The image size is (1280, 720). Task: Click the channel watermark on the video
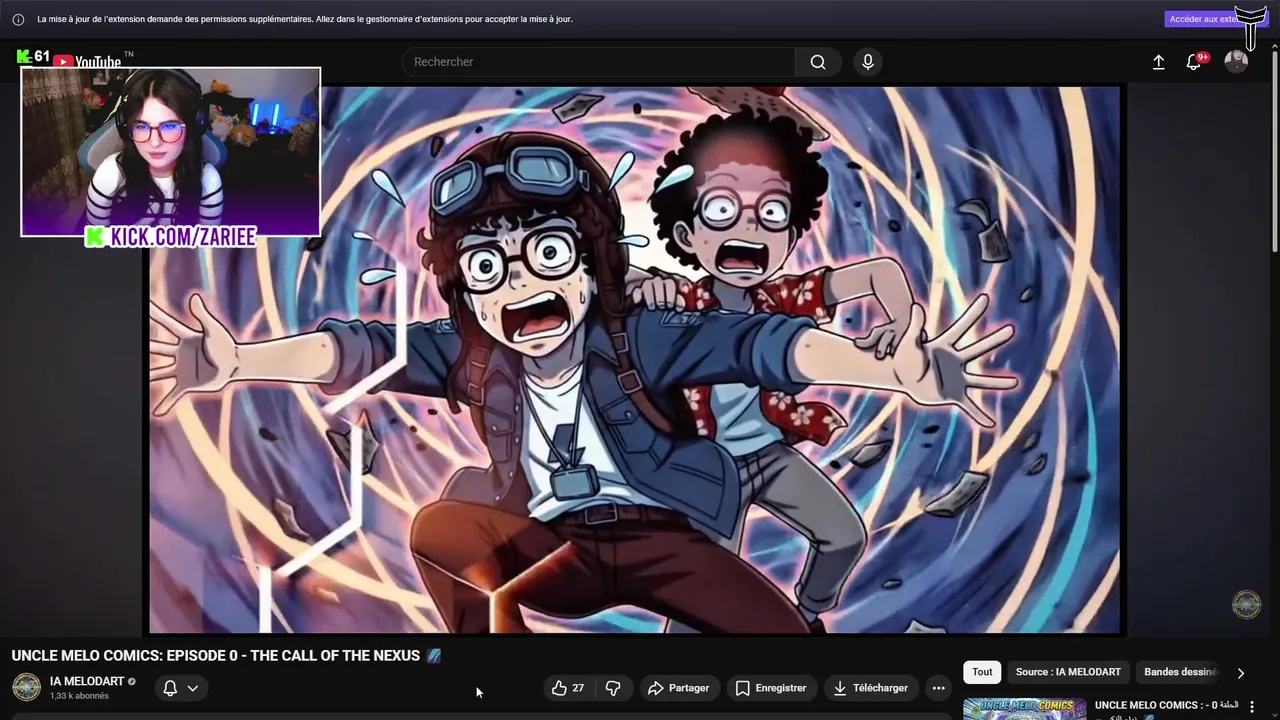click(x=1246, y=604)
